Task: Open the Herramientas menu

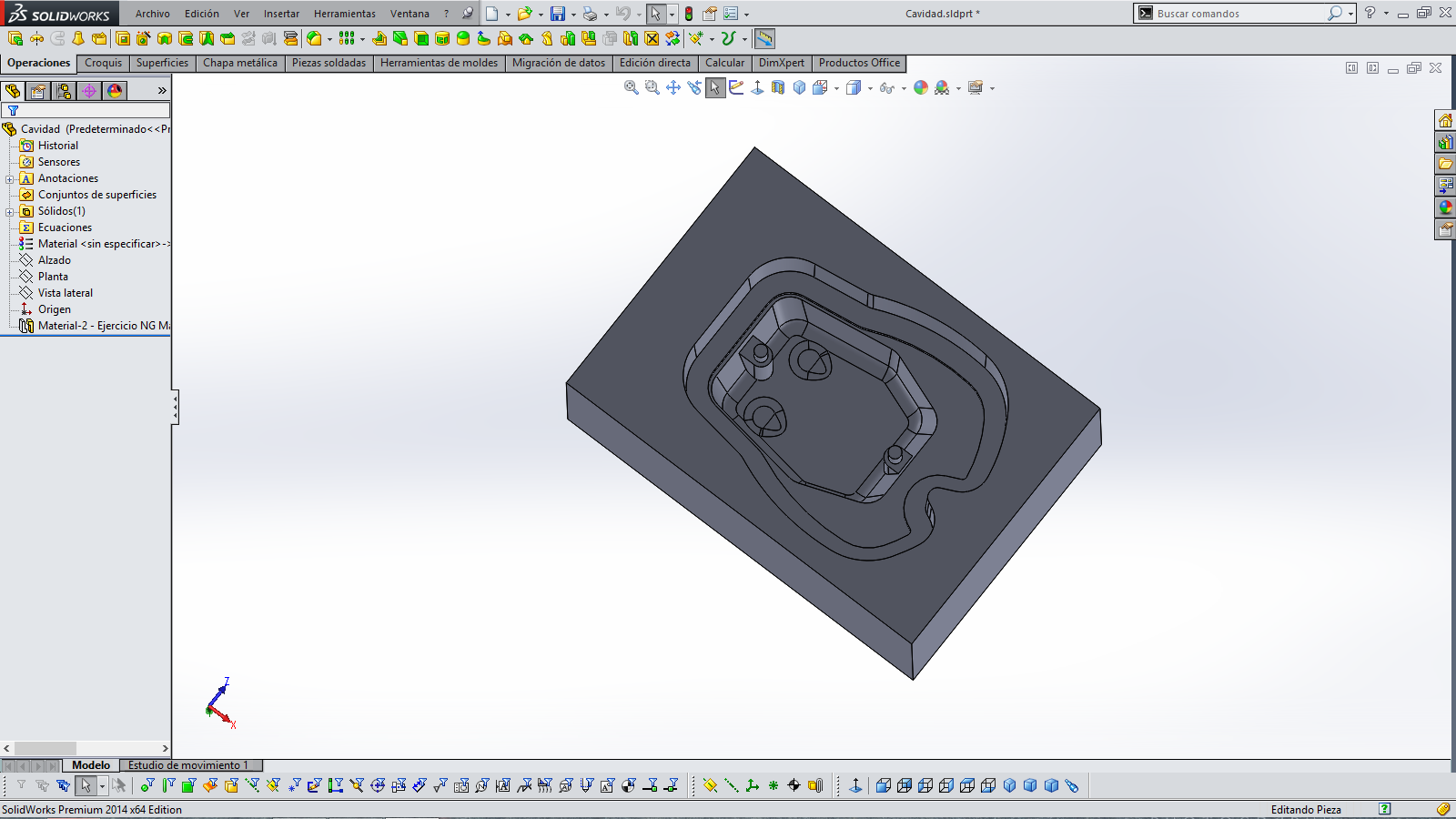Action: coord(345,14)
